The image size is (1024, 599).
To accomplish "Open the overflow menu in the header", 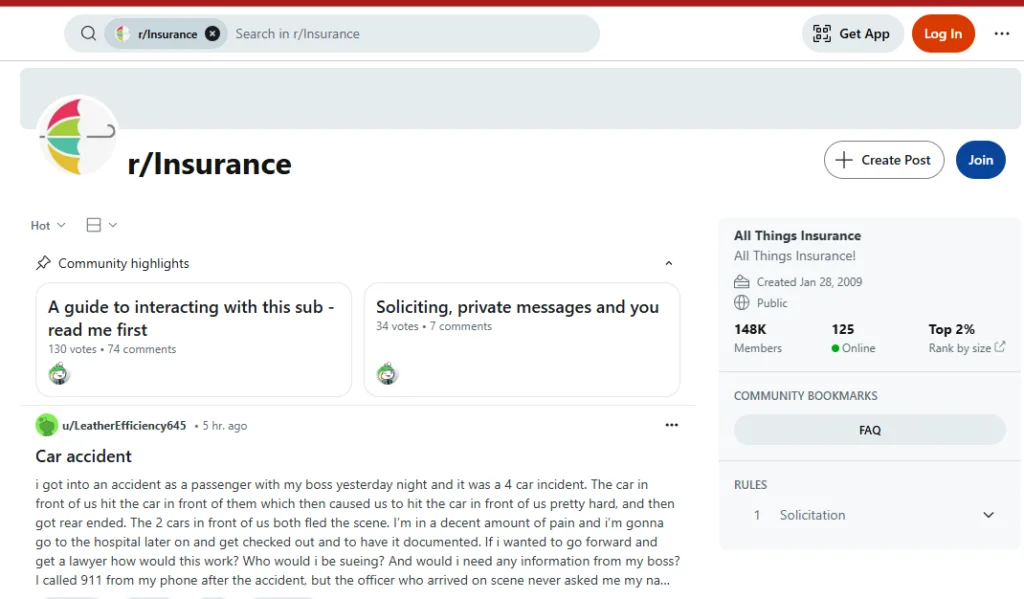I will [x=1001, y=33].
